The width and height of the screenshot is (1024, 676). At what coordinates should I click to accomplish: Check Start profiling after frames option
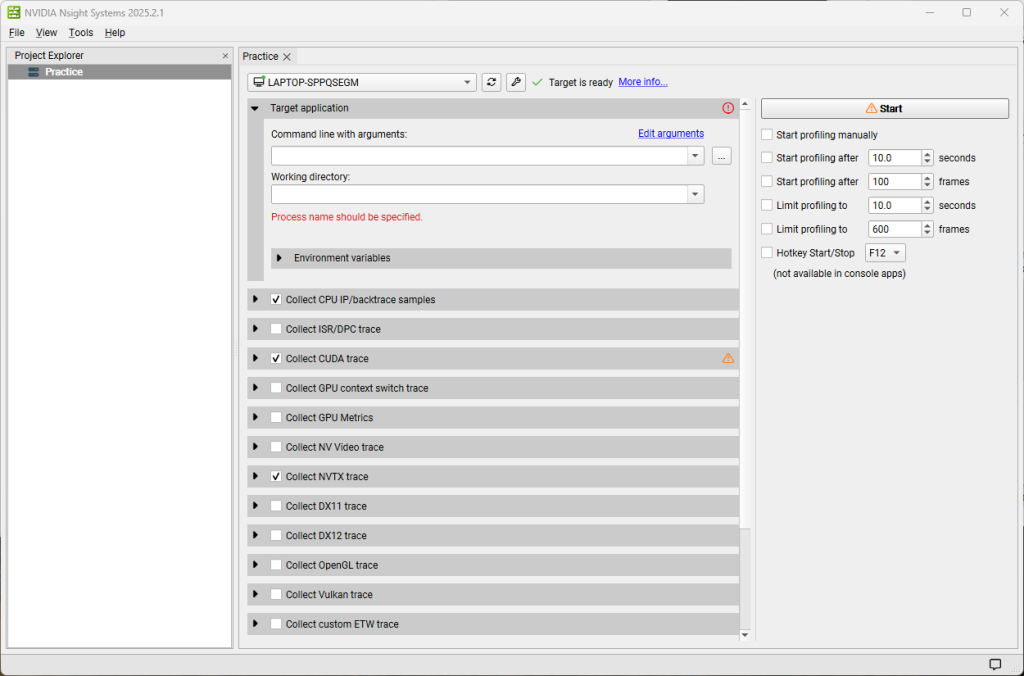767,182
